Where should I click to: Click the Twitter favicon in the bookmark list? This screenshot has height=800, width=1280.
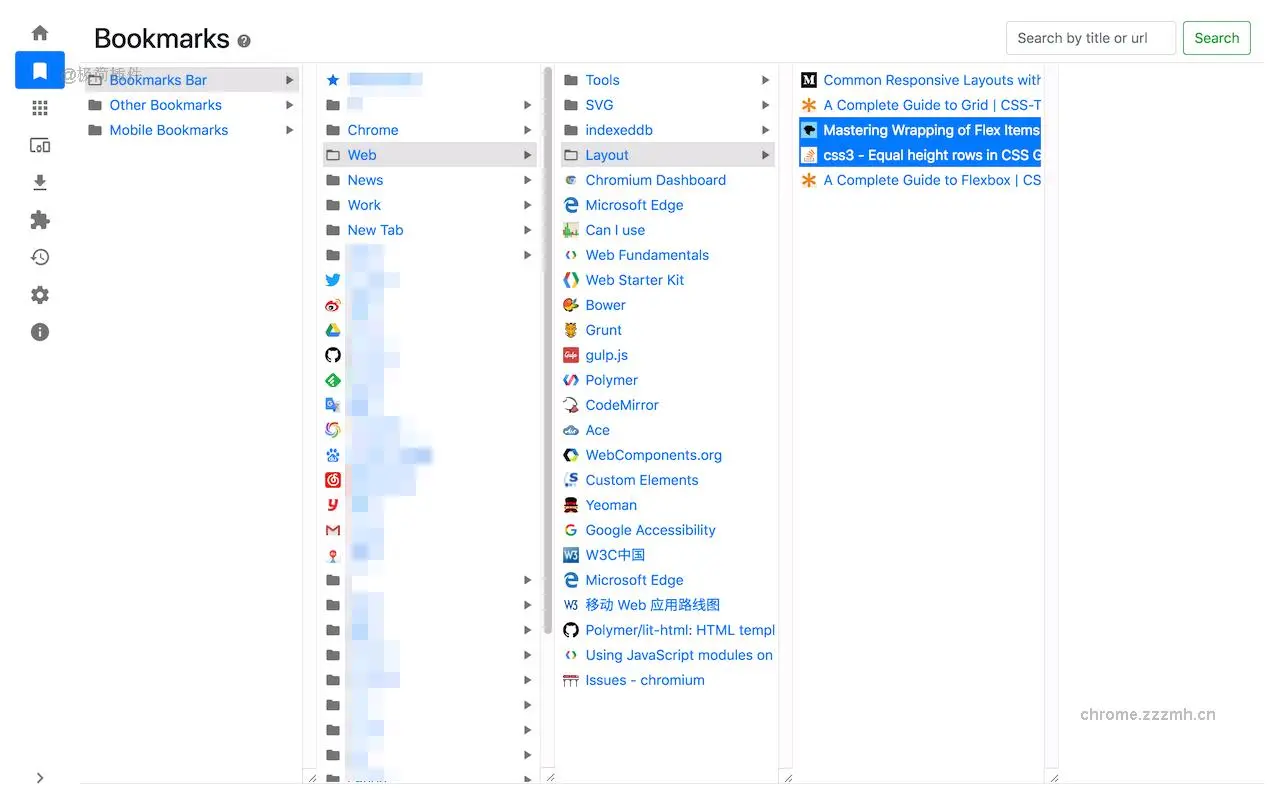click(x=333, y=279)
